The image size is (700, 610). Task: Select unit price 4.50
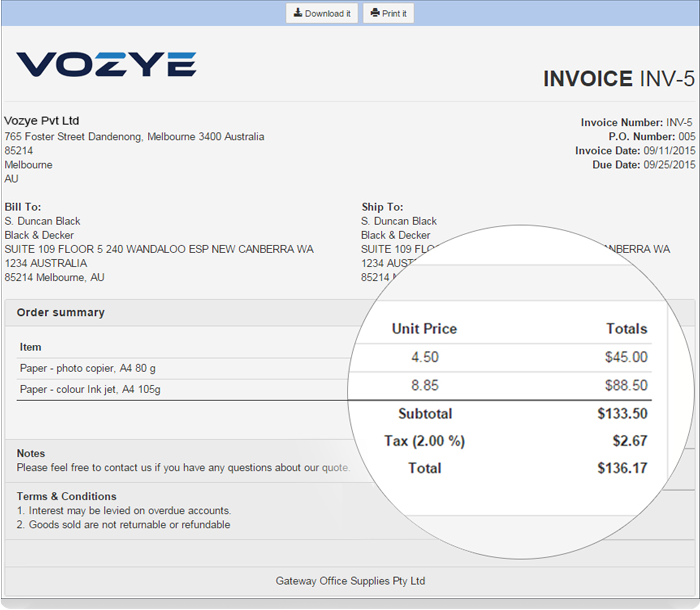point(425,357)
